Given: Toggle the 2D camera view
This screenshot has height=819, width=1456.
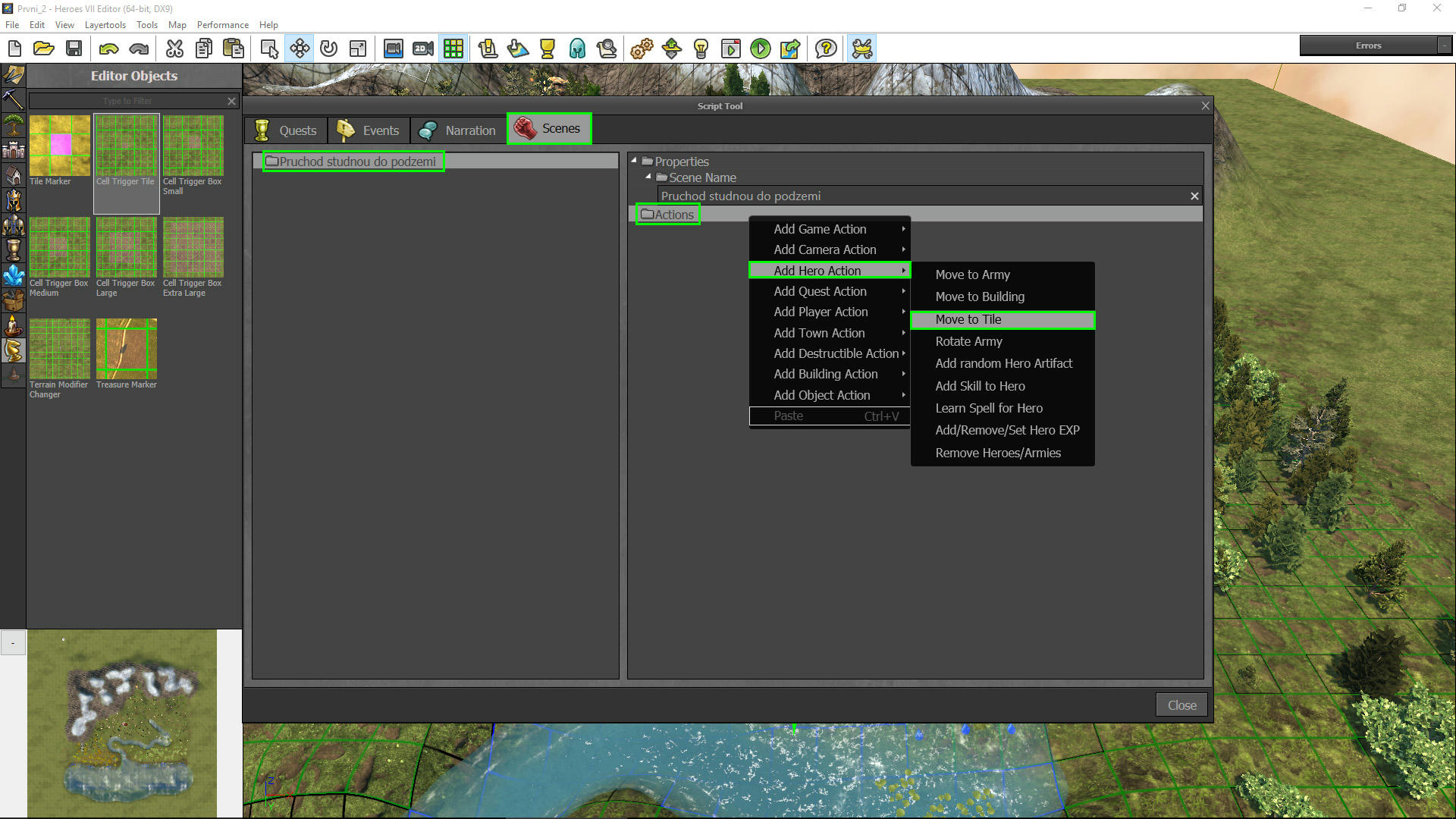Looking at the screenshot, I should [423, 49].
